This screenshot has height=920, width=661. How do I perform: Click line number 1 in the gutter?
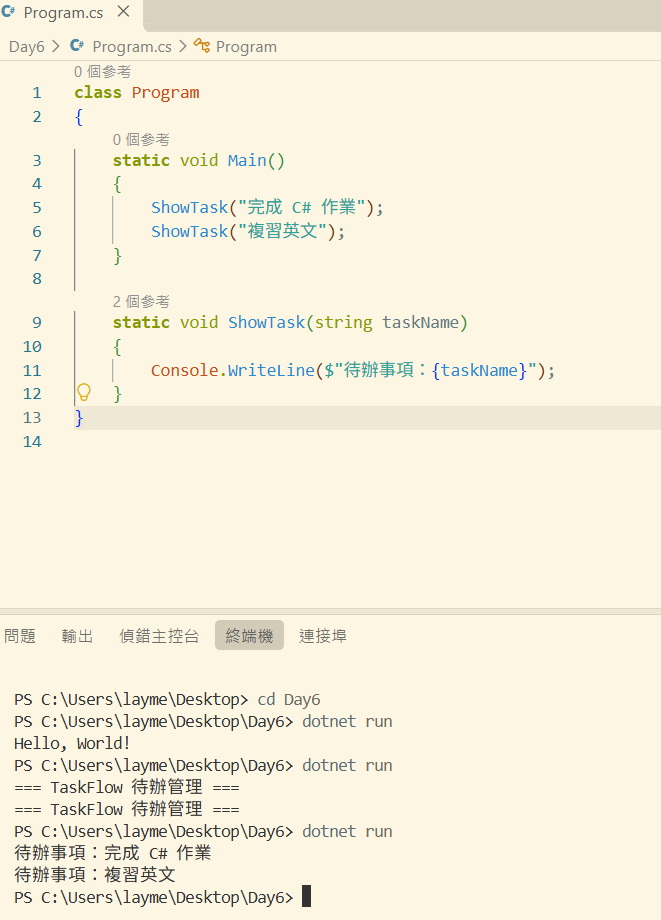[x=37, y=93]
